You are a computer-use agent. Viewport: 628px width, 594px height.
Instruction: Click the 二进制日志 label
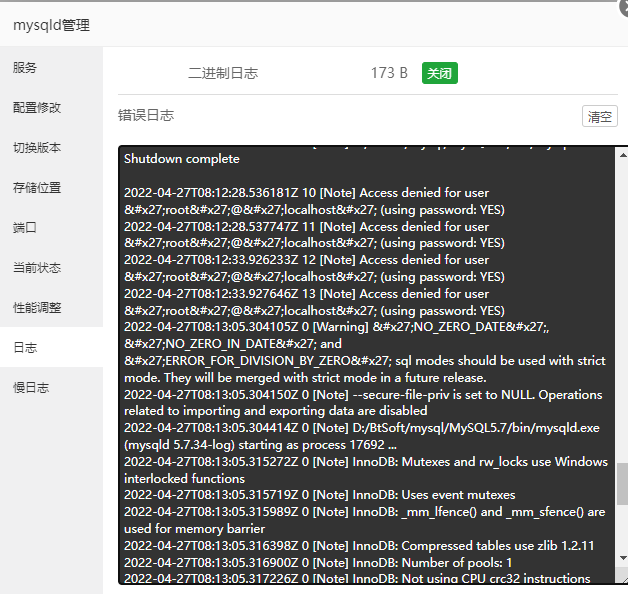point(223,73)
